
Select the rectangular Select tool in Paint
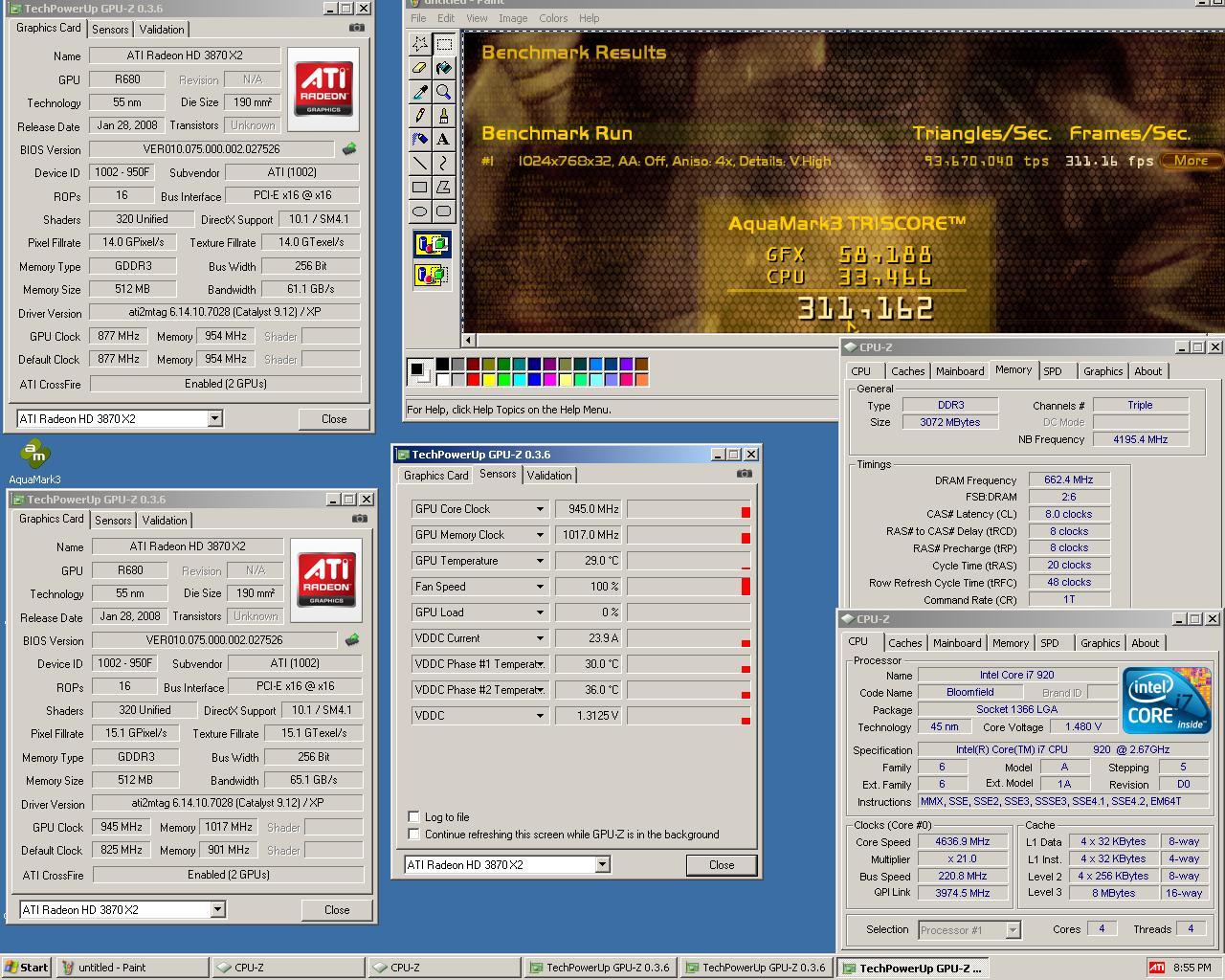click(x=443, y=44)
